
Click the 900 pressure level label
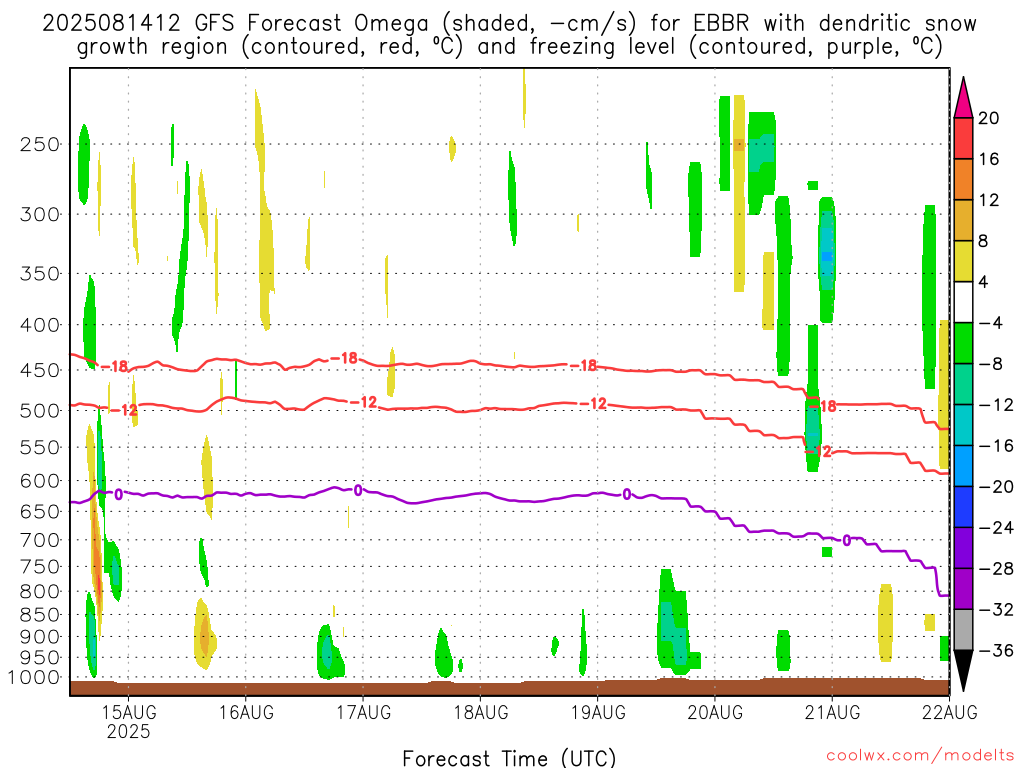click(40, 637)
